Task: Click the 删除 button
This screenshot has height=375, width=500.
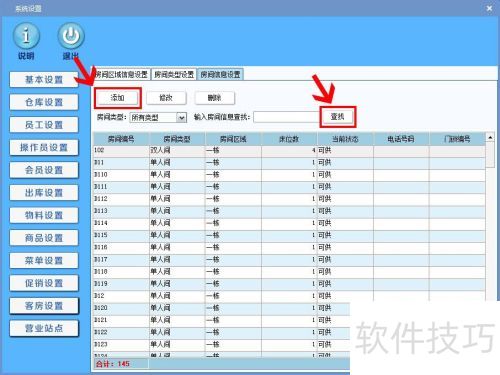Action: (x=214, y=98)
